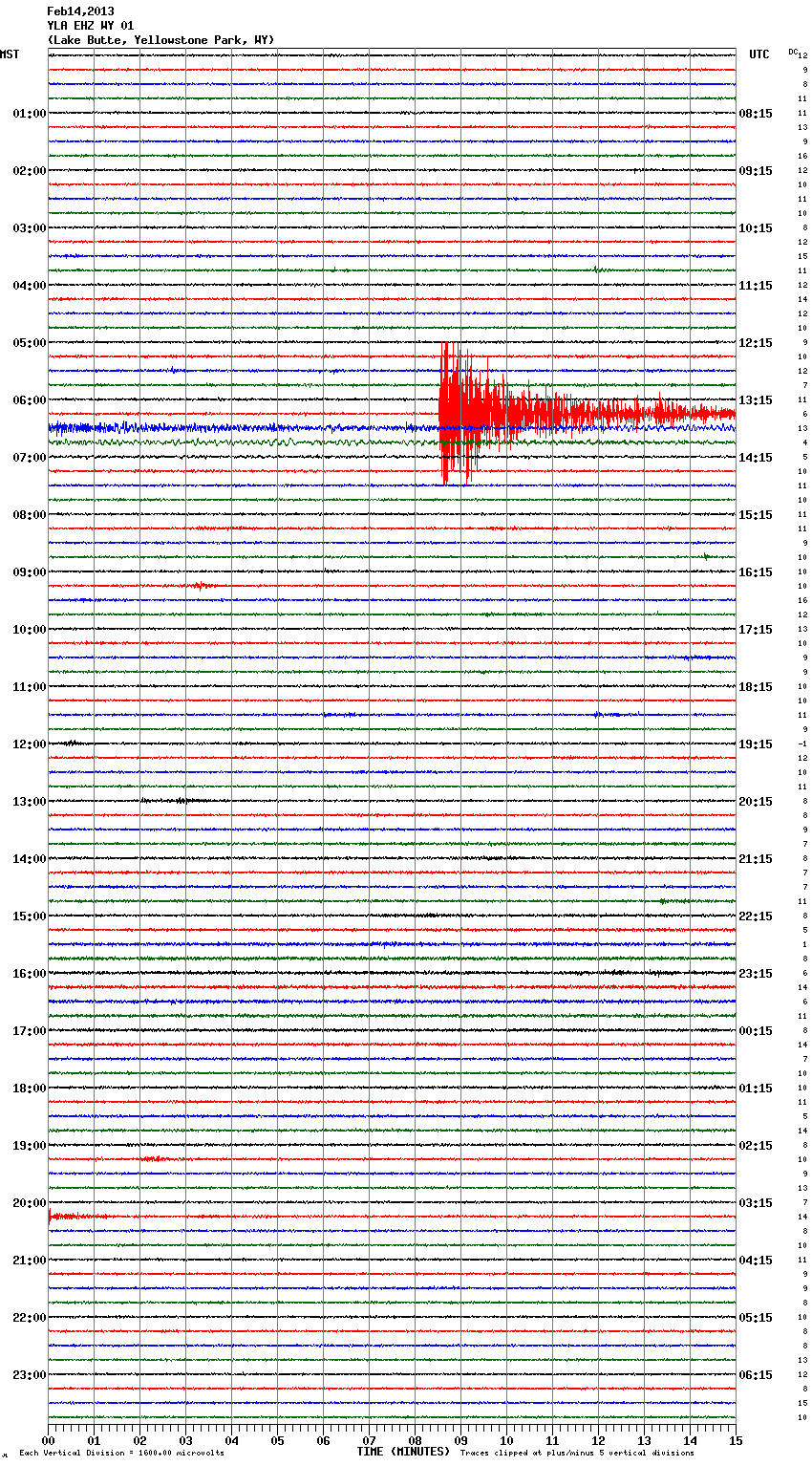Select the 09:00 MST time label
The image size is (812, 1466).
click(x=29, y=572)
